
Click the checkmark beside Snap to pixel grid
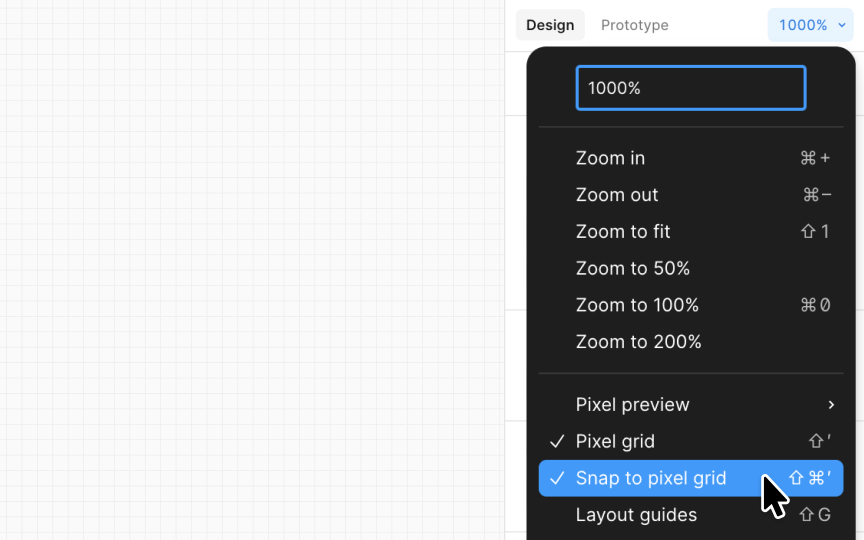557,478
